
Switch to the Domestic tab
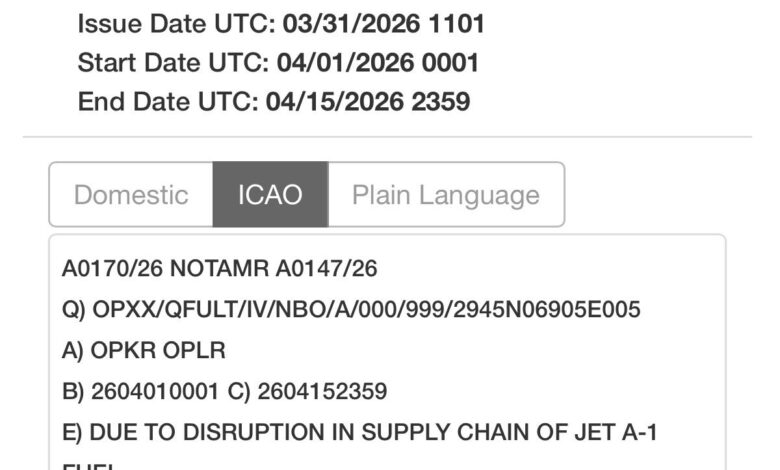[131, 195]
